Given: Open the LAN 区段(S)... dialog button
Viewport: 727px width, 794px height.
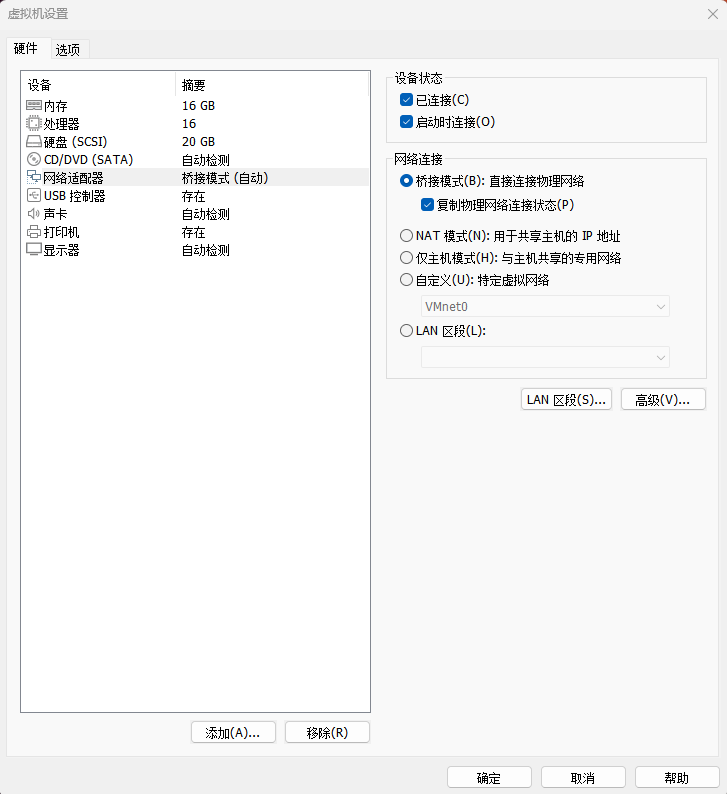Looking at the screenshot, I should [567, 400].
